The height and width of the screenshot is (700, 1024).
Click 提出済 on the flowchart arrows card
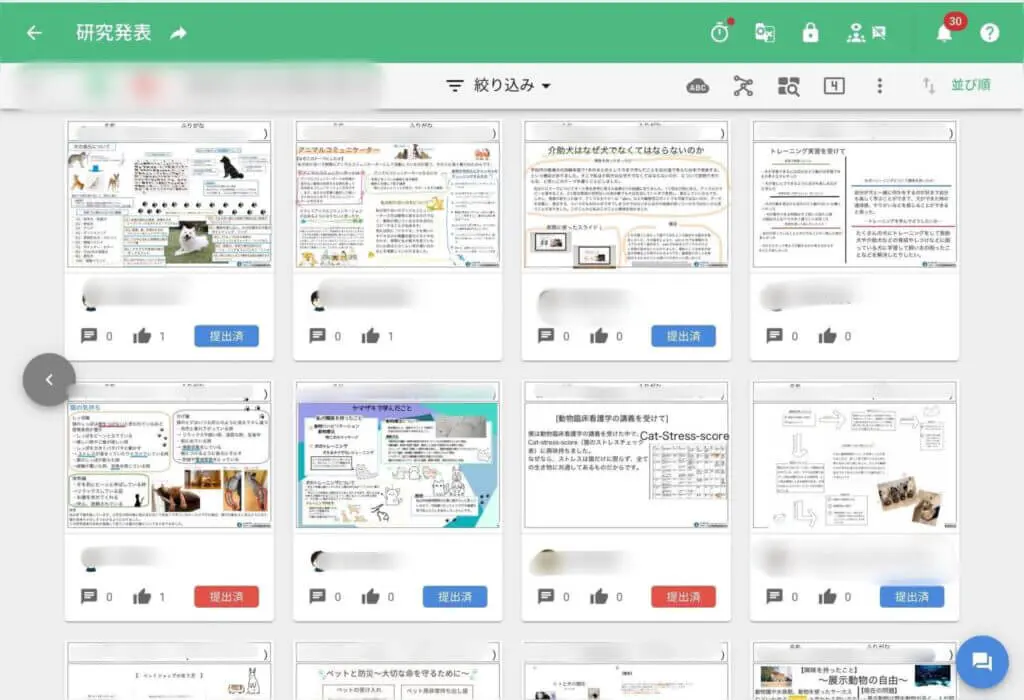(912, 597)
